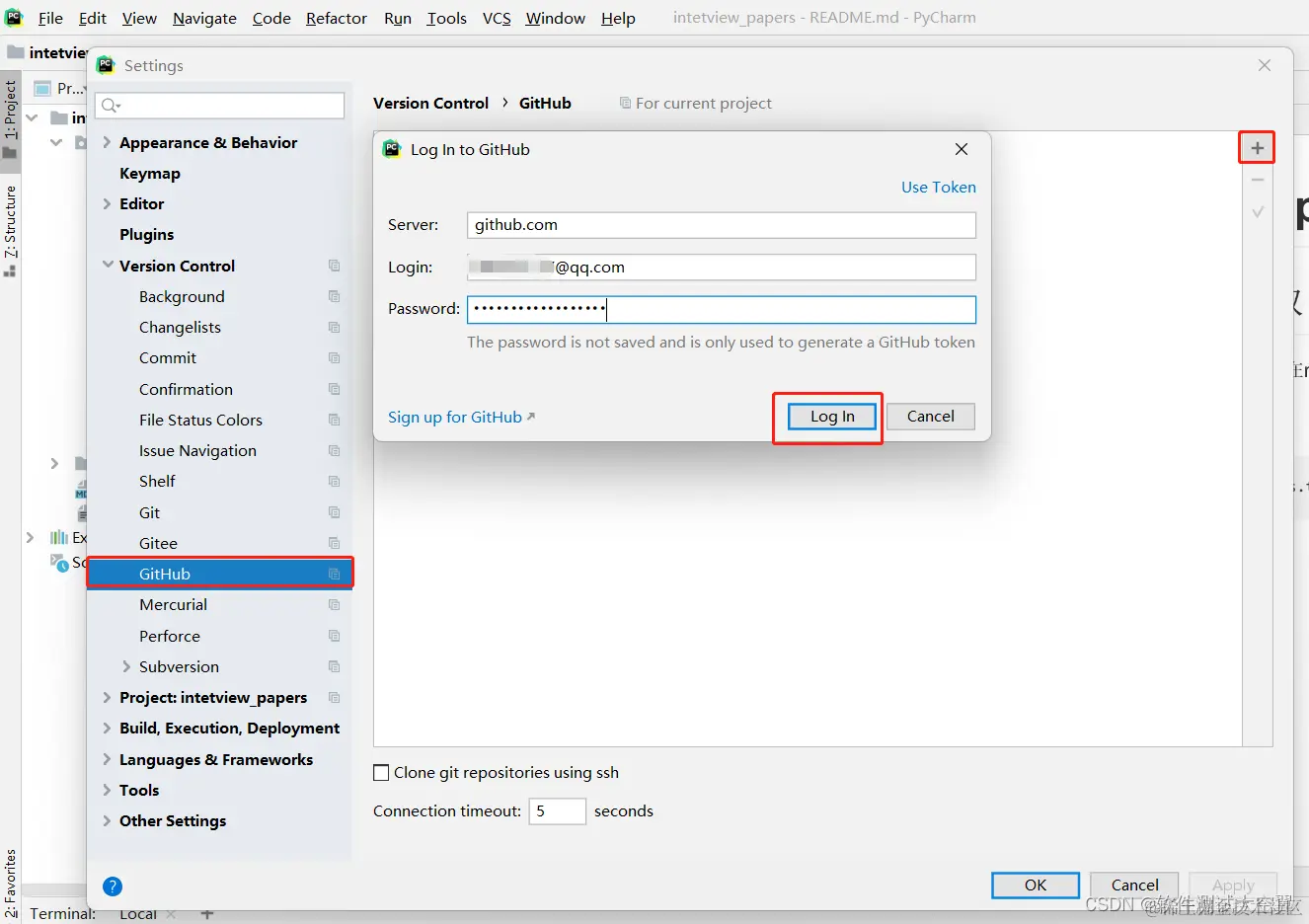
Task: Click the add account plus icon
Action: click(1257, 148)
